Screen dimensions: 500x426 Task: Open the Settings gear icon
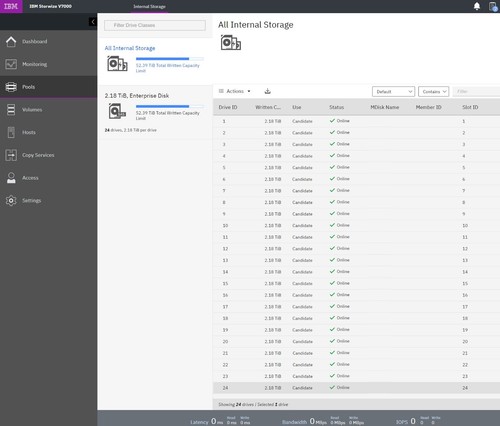coord(11,200)
